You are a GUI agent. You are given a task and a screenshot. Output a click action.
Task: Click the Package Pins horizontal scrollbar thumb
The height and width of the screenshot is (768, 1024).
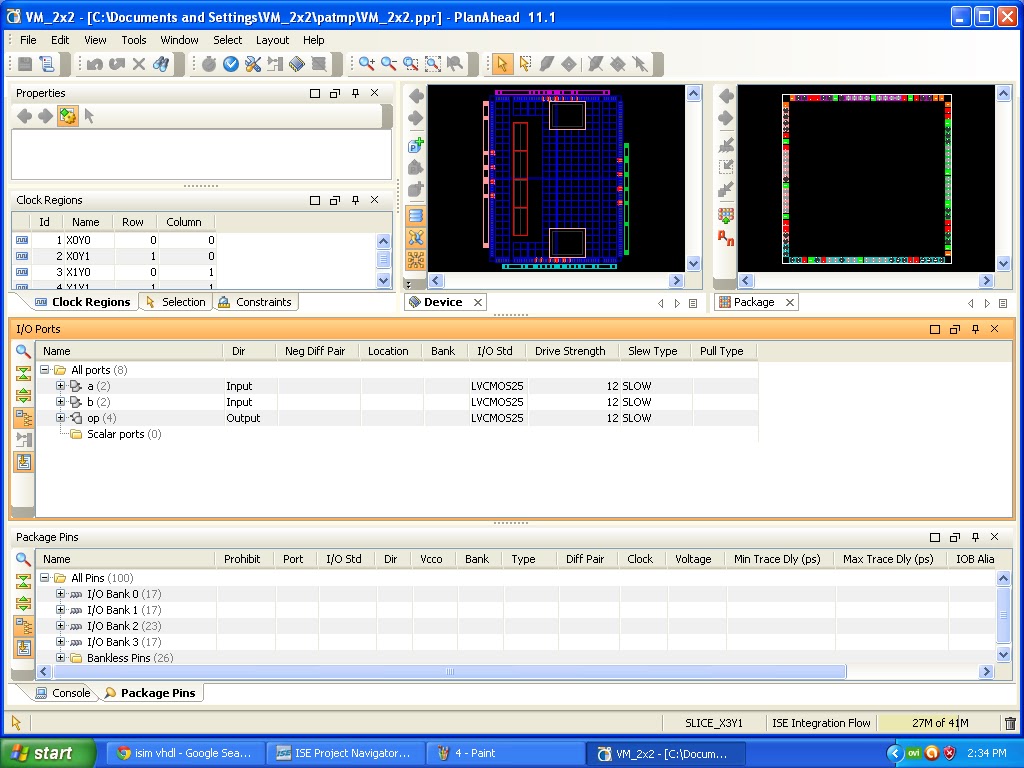point(449,671)
